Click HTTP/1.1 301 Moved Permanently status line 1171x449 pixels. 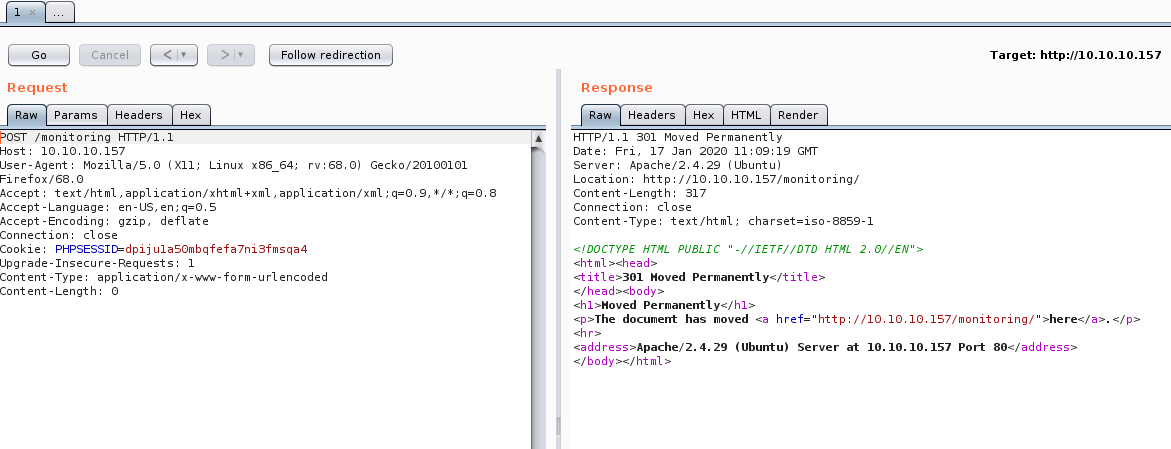click(x=677, y=137)
